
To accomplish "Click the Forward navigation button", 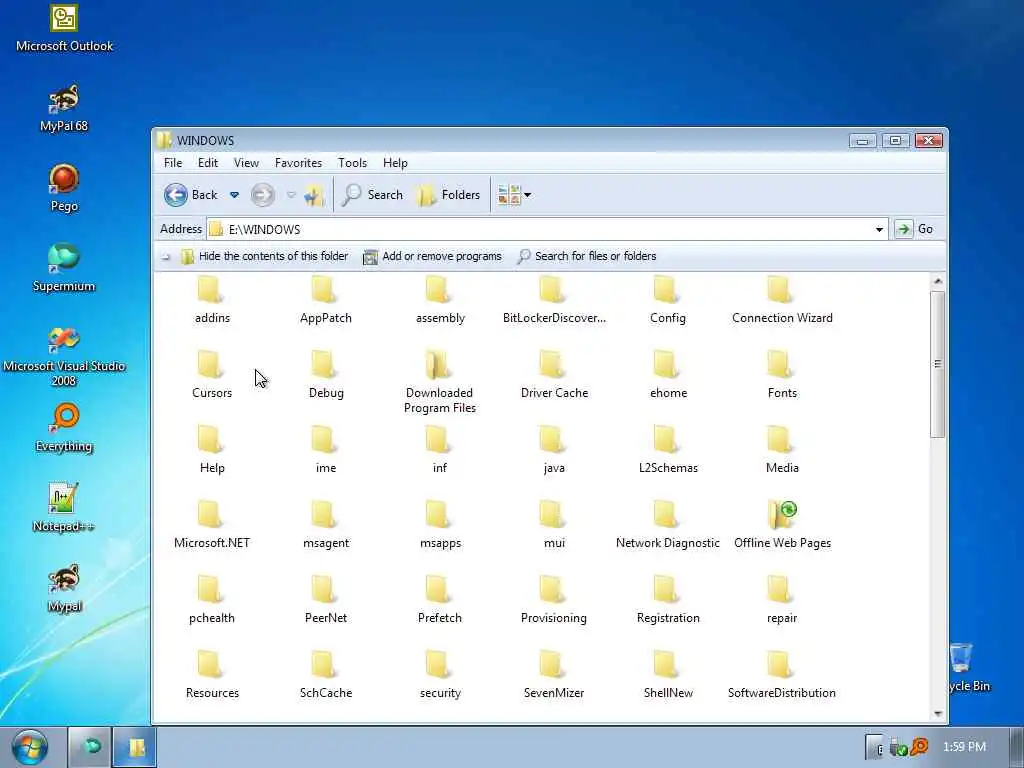I will [263, 195].
